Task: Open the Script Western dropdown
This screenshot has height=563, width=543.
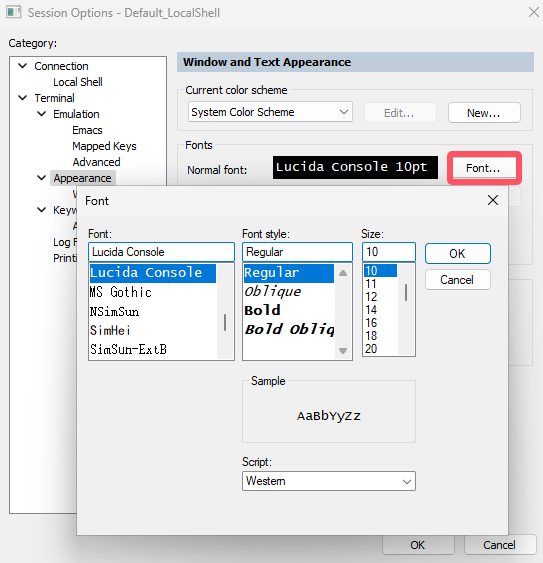Action: (x=329, y=481)
